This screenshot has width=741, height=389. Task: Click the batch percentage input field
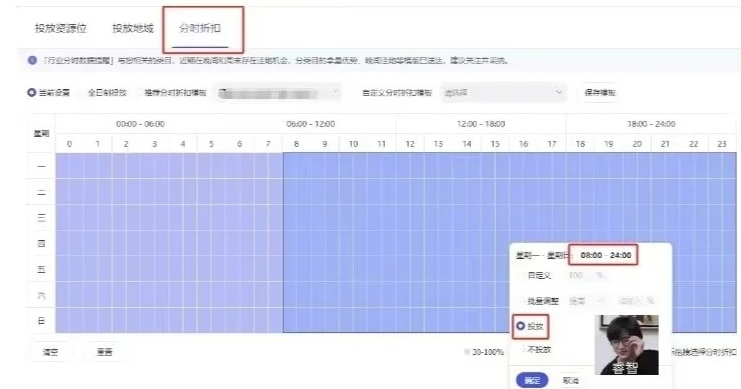(636, 301)
